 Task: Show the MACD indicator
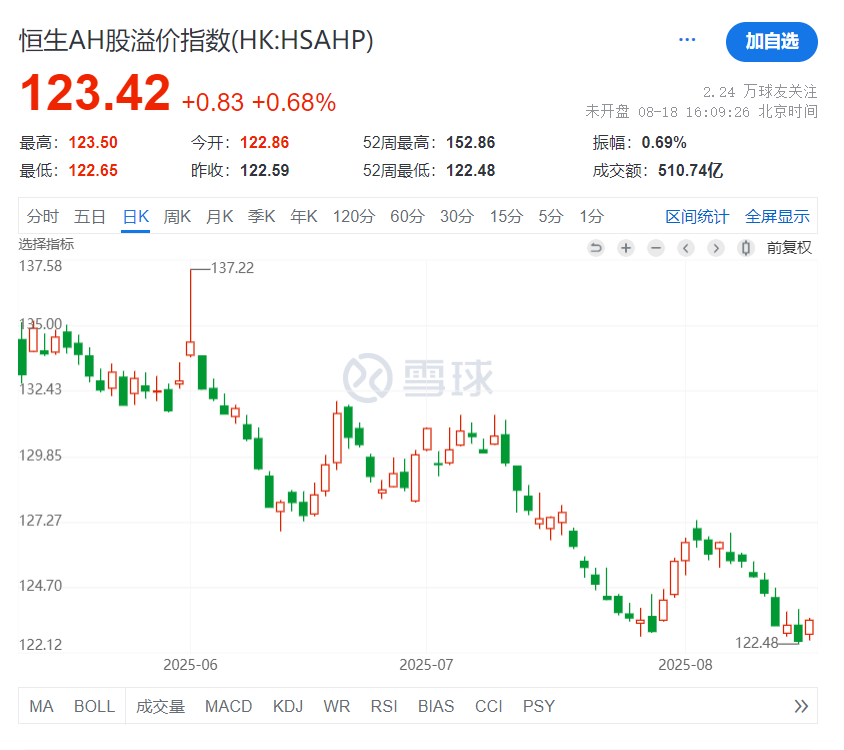tap(229, 706)
